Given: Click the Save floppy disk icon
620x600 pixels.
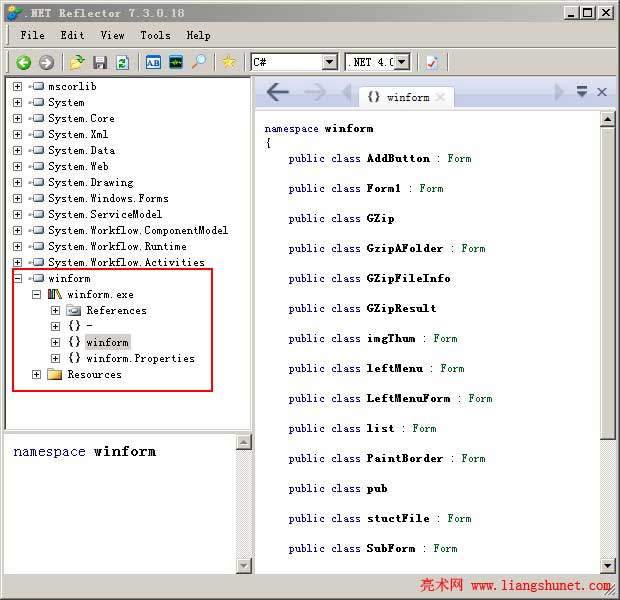Looking at the screenshot, I should [100, 62].
